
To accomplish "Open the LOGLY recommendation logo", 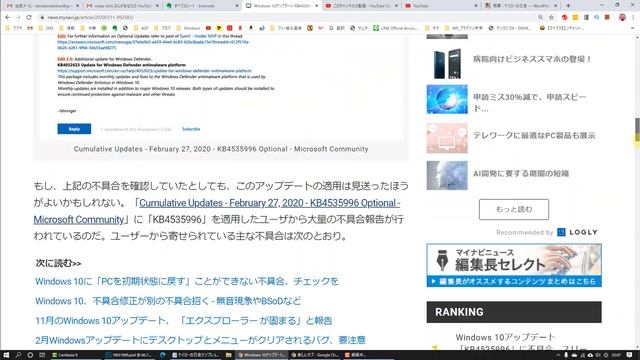I will coord(578,232).
